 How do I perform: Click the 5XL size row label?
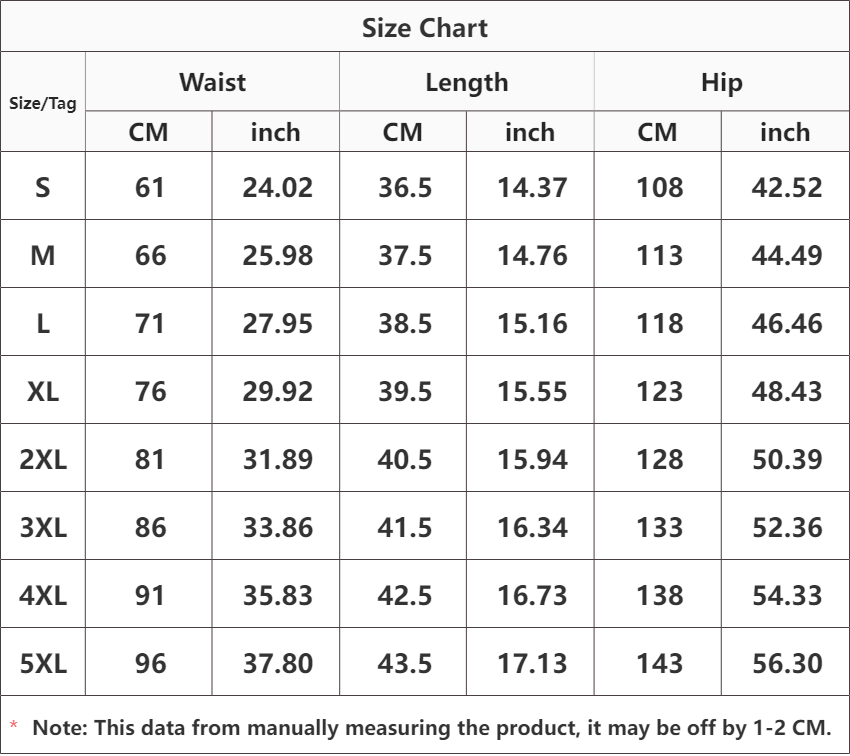pos(43,663)
